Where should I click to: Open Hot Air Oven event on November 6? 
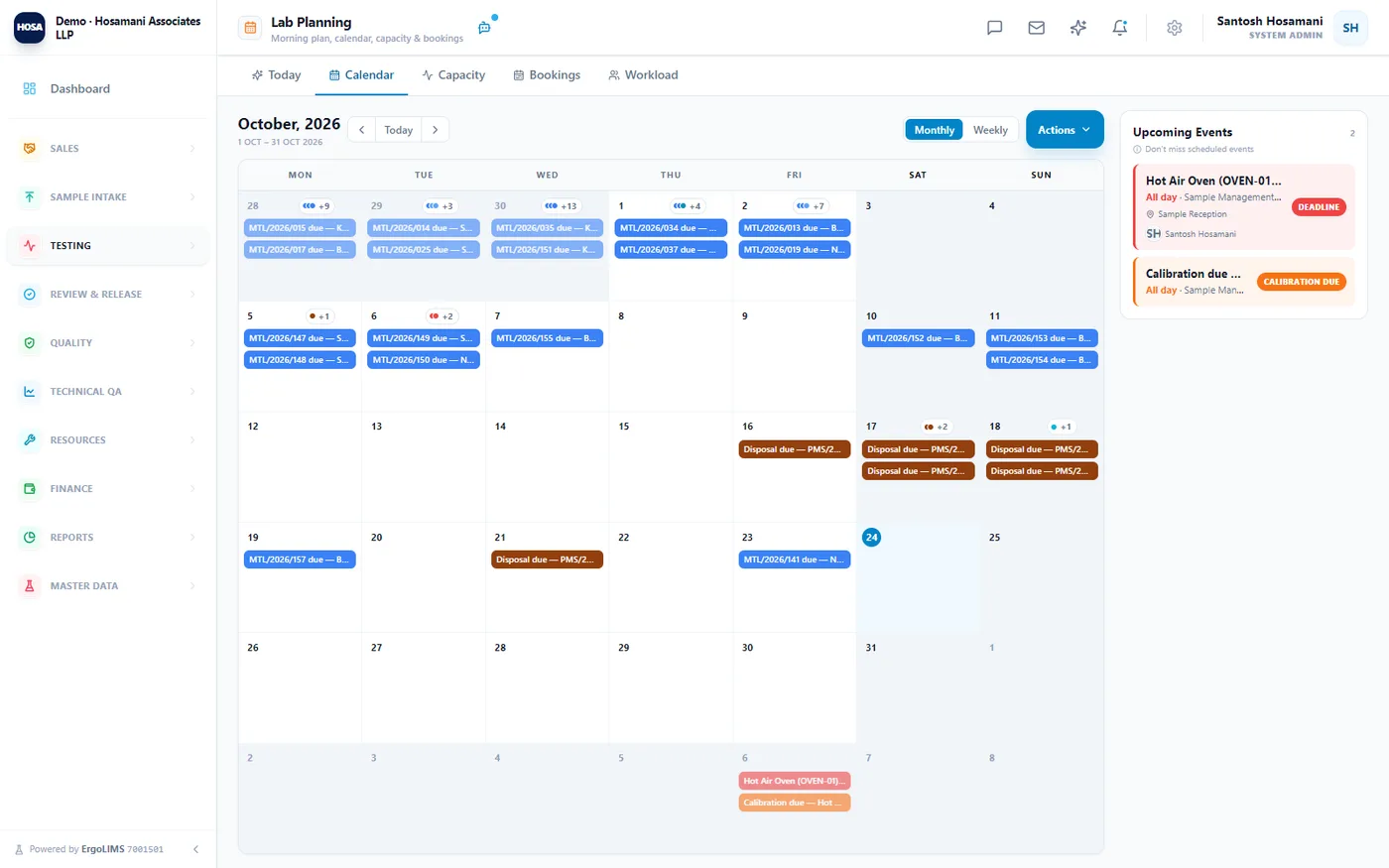794,781
